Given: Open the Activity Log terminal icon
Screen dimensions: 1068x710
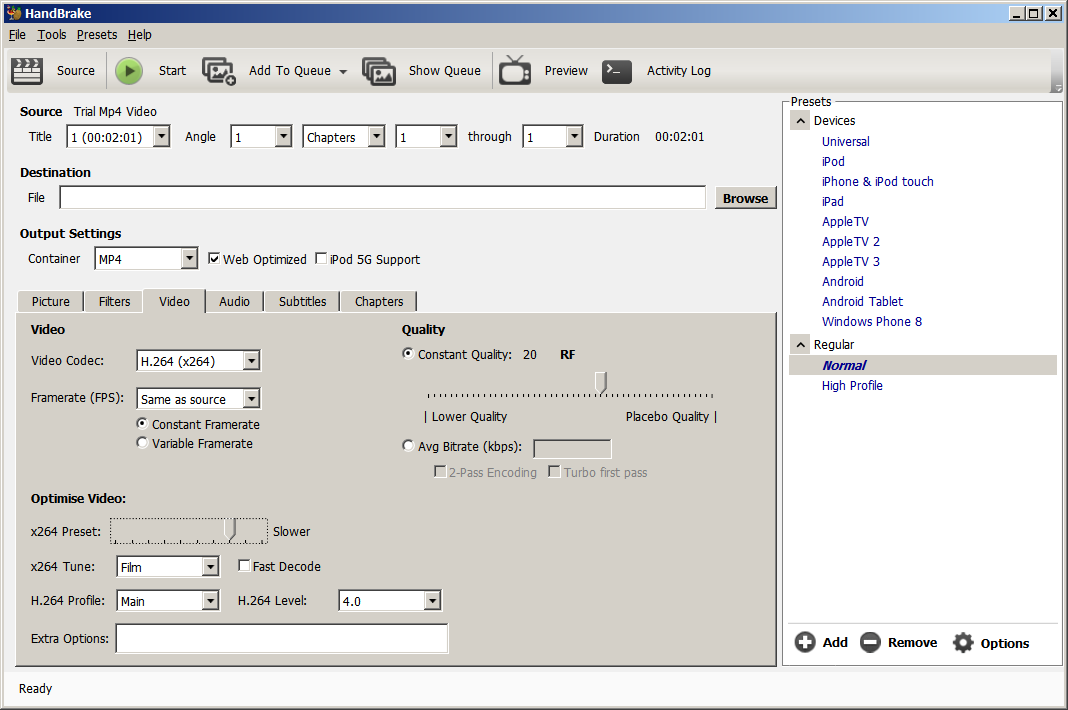Looking at the screenshot, I should [617, 71].
